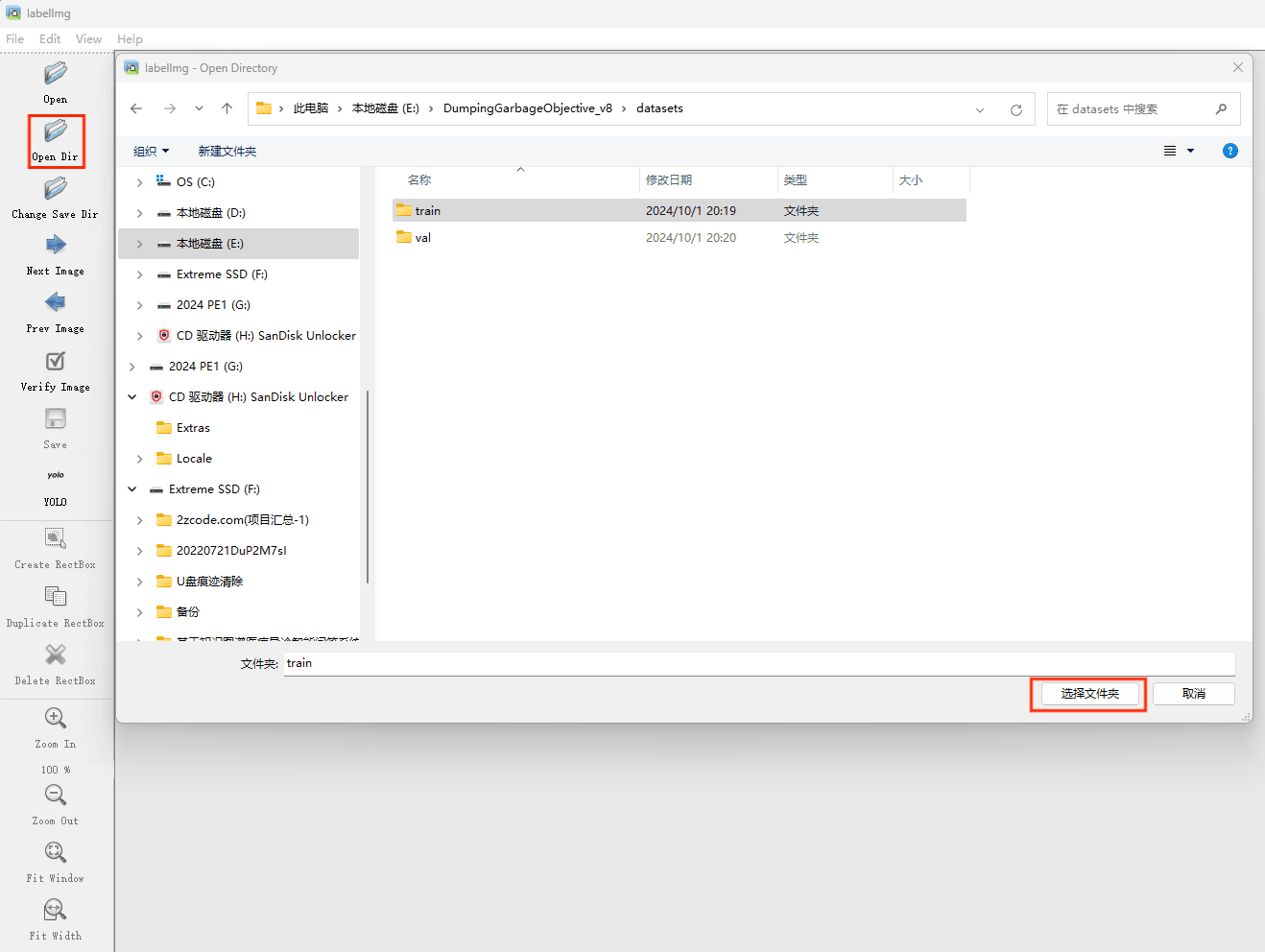Open the View menu

[88, 39]
